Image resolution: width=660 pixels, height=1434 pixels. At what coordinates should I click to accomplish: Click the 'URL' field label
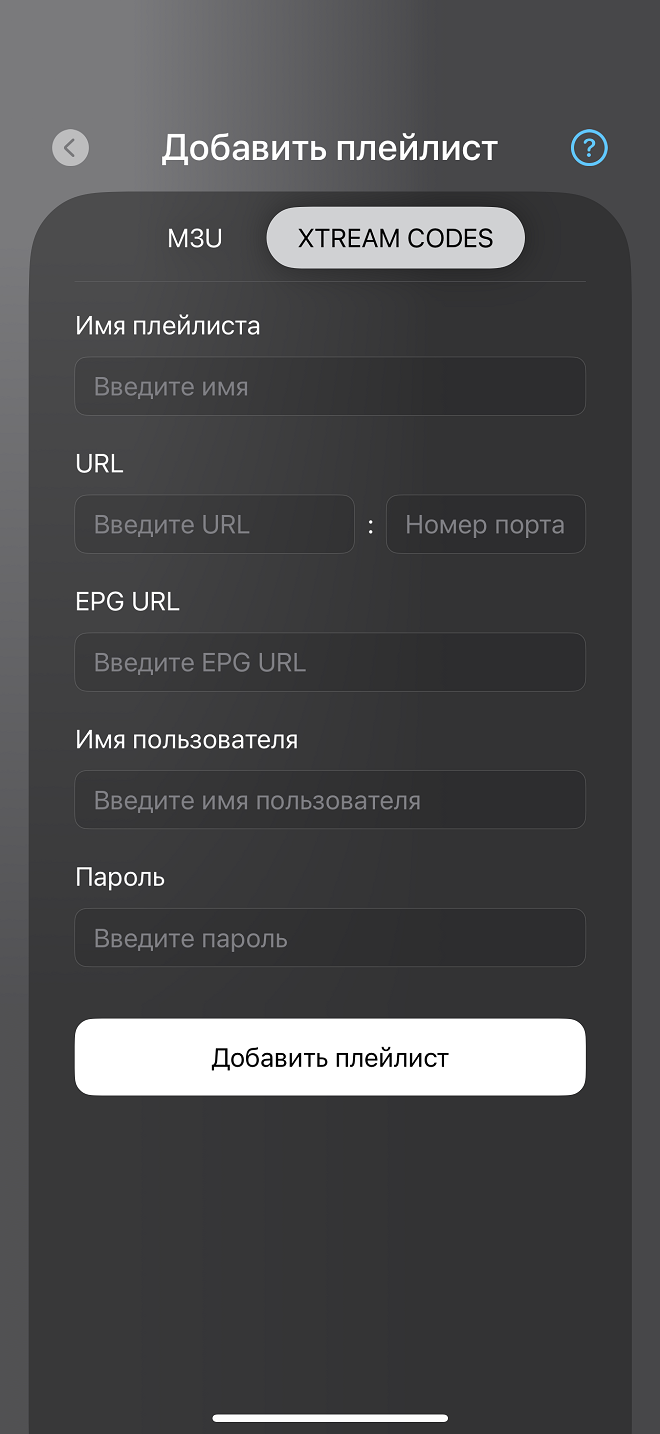click(99, 463)
